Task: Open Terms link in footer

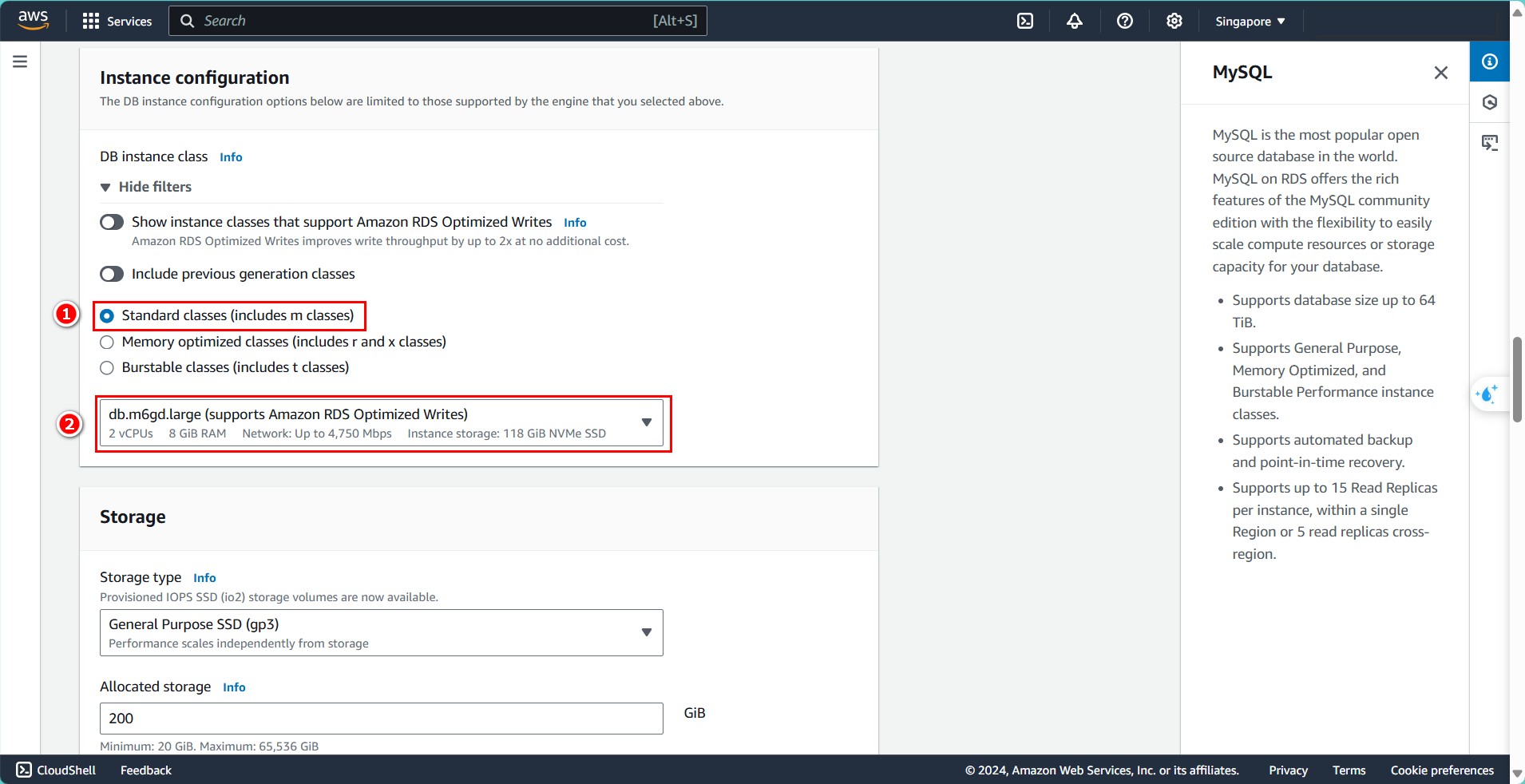Action: click(x=1349, y=770)
